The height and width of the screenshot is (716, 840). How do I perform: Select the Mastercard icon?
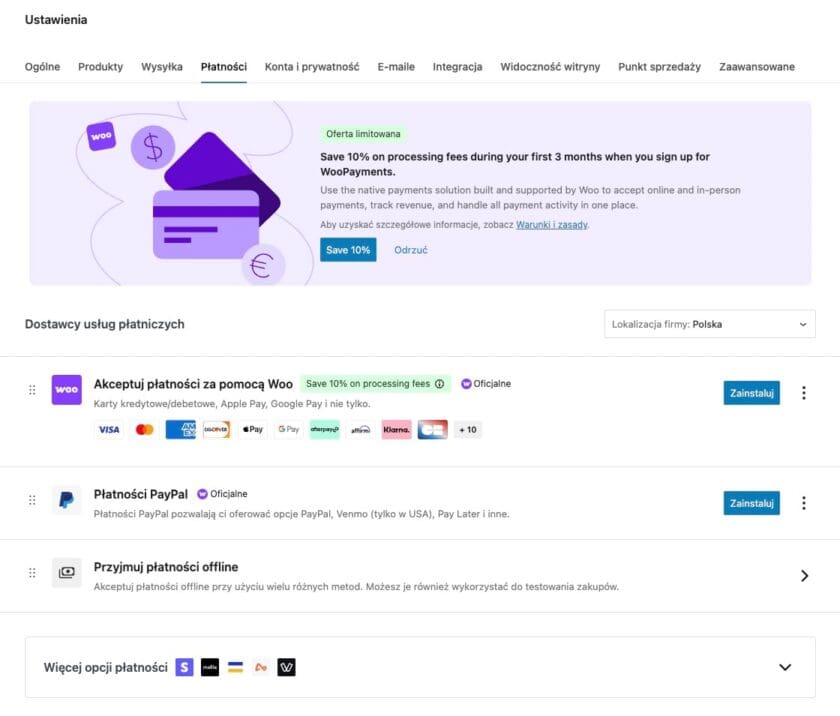tap(145, 429)
